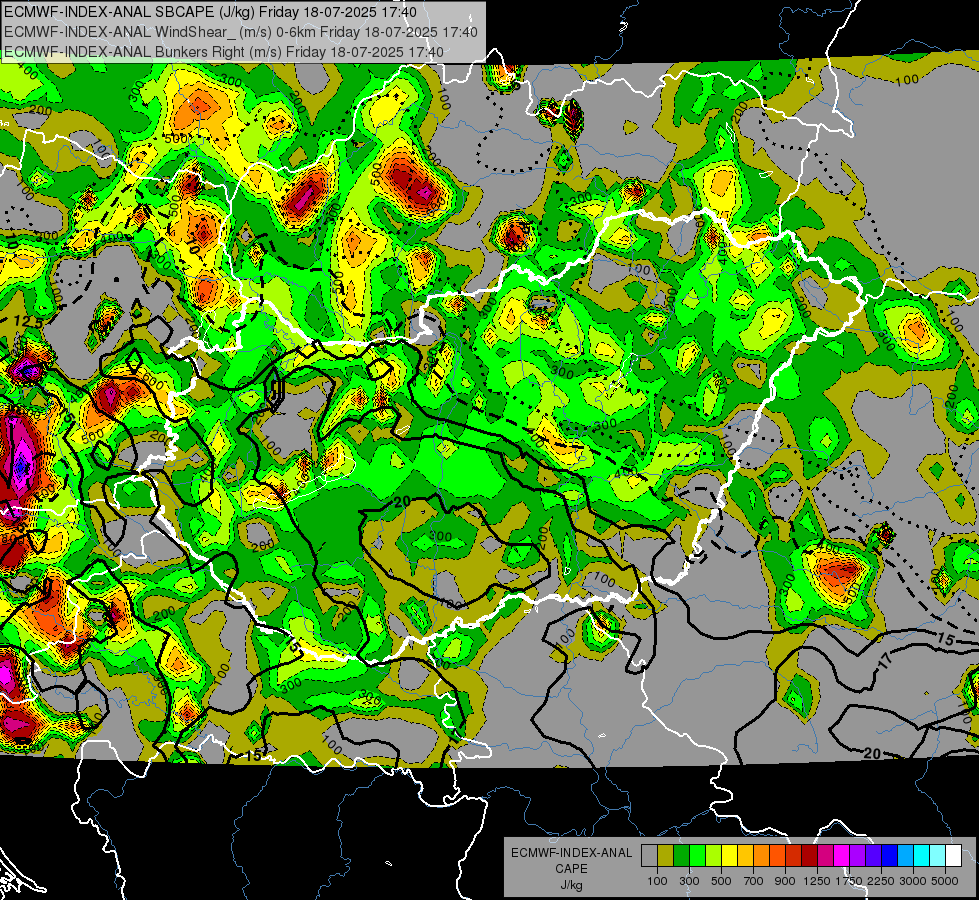Select the light blue swatch before 3000
This screenshot has width=979, height=900.
(x=905, y=856)
